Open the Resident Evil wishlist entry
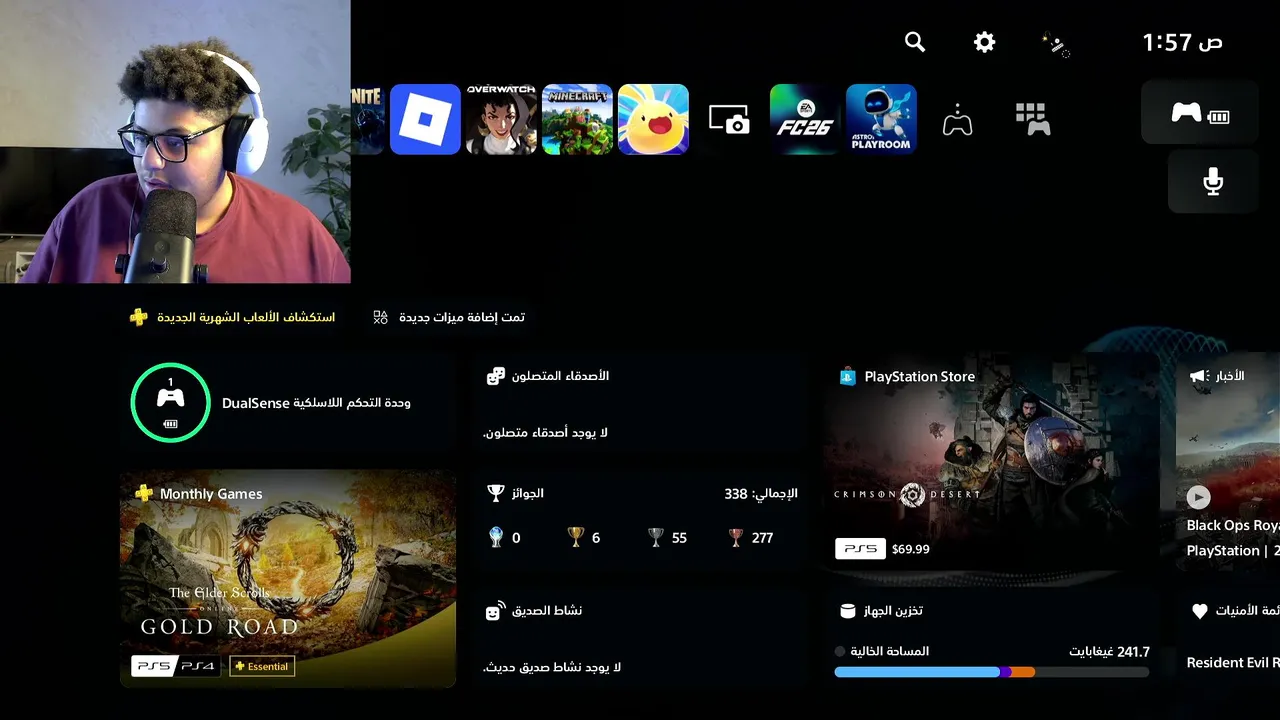The height and width of the screenshot is (720, 1280). tap(1233, 662)
